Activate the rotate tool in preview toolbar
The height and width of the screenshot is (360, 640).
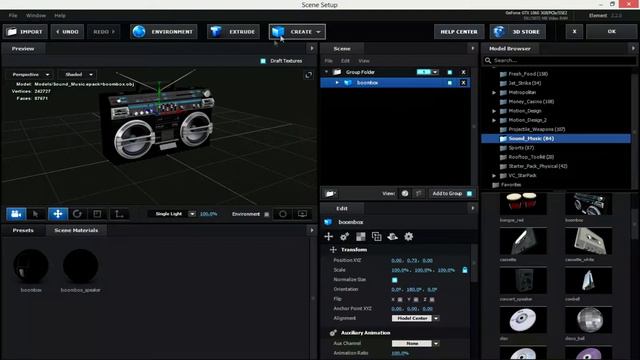[x=77, y=214]
